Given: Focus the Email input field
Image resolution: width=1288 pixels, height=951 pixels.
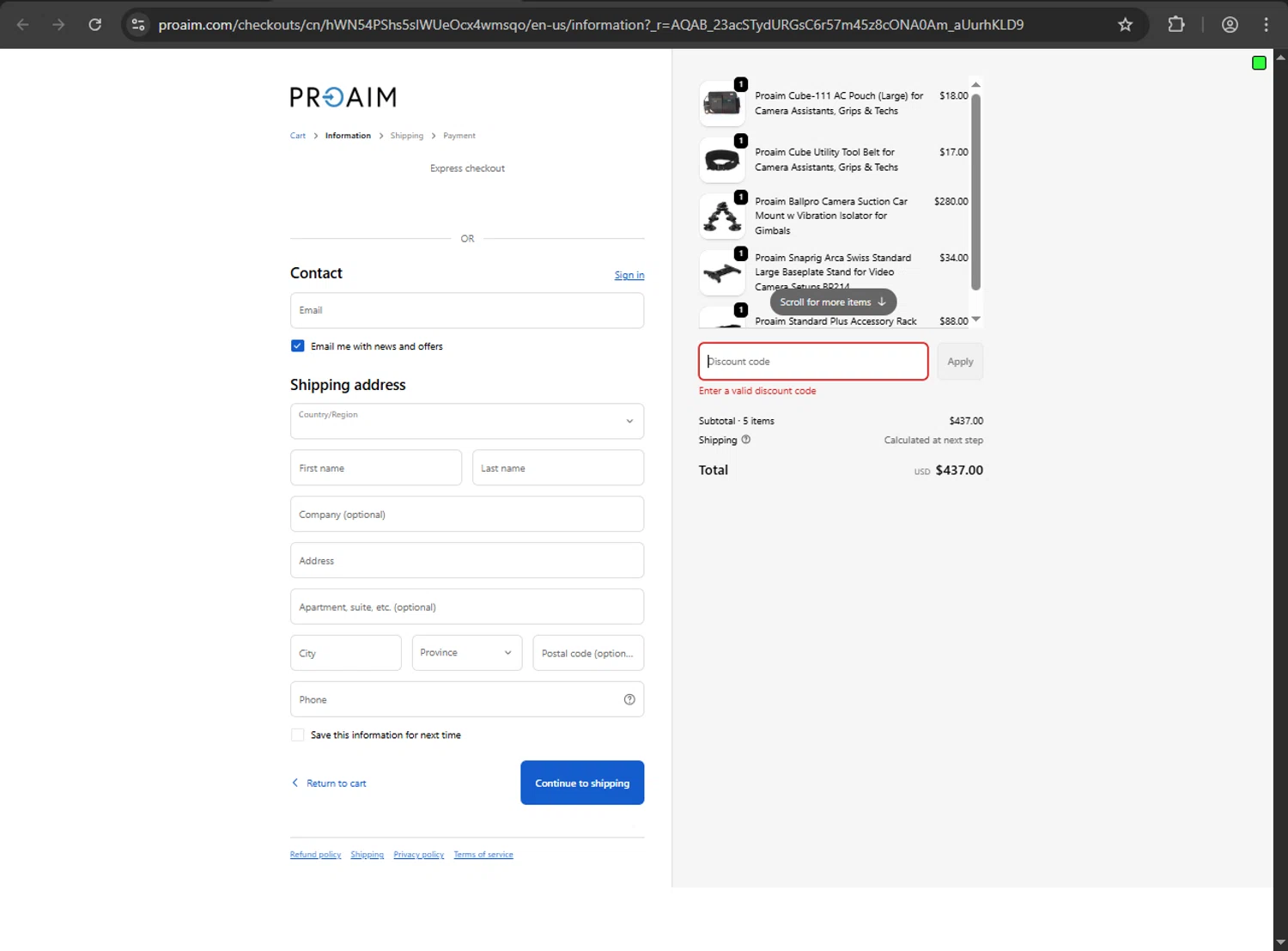Looking at the screenshot, I should click(x=467, y=310).
